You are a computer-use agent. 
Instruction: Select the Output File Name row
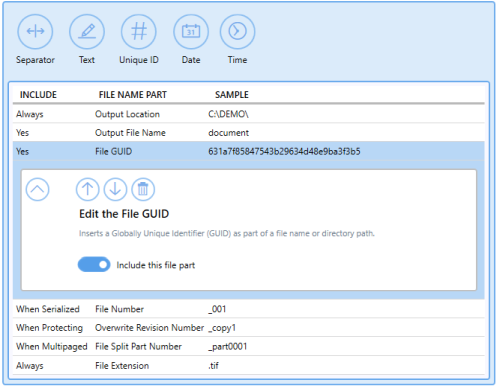(x=249, y=133)
